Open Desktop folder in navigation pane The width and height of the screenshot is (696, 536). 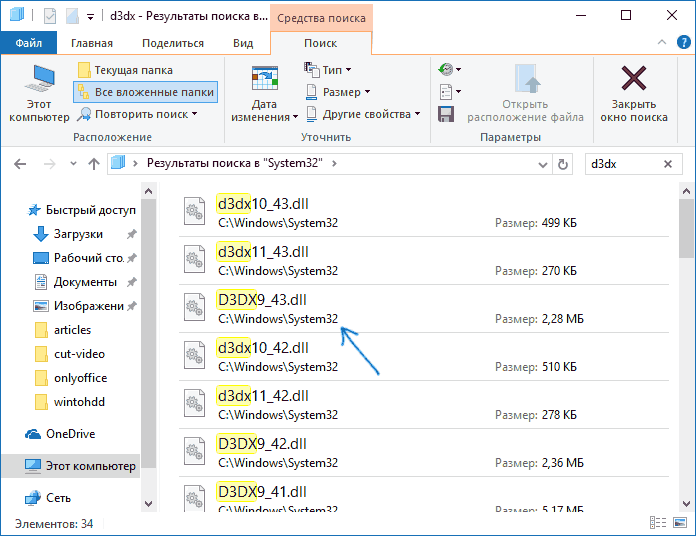pyautogui.click(x=79, y=258)
